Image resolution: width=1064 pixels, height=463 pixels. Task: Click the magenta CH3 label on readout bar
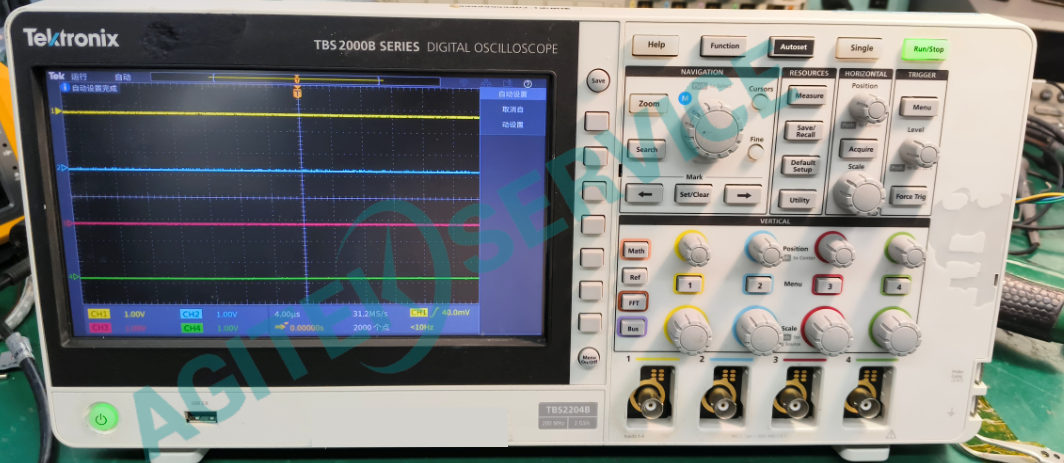99,327
